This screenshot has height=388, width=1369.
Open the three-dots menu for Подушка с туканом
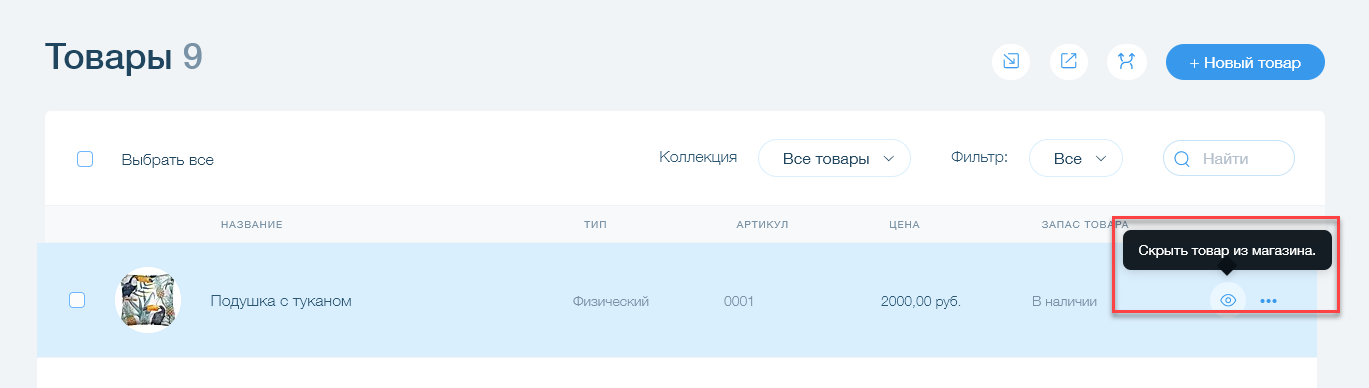click(x=1269, y=300)
